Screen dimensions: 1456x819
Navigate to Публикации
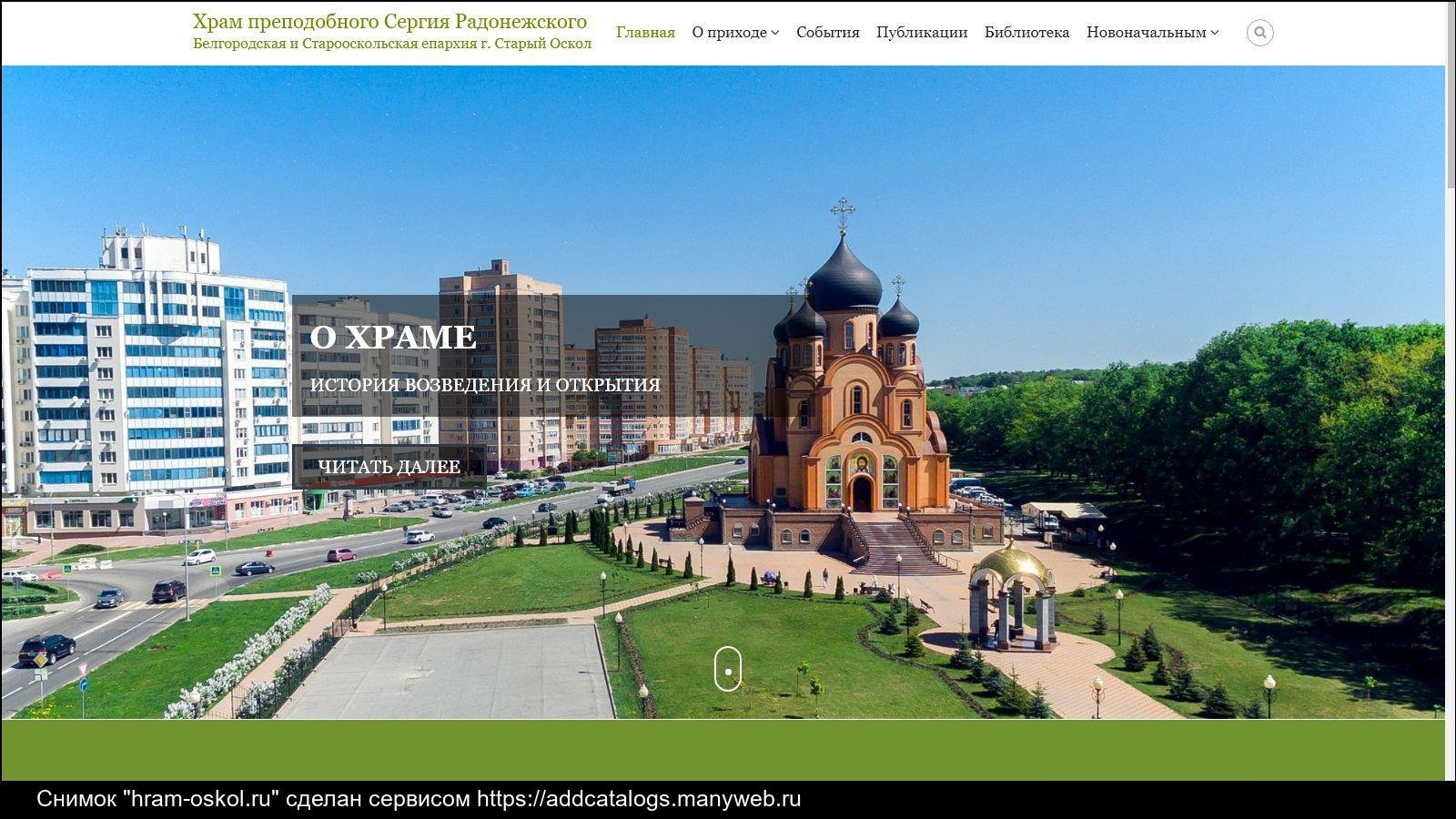click(922, 33)
